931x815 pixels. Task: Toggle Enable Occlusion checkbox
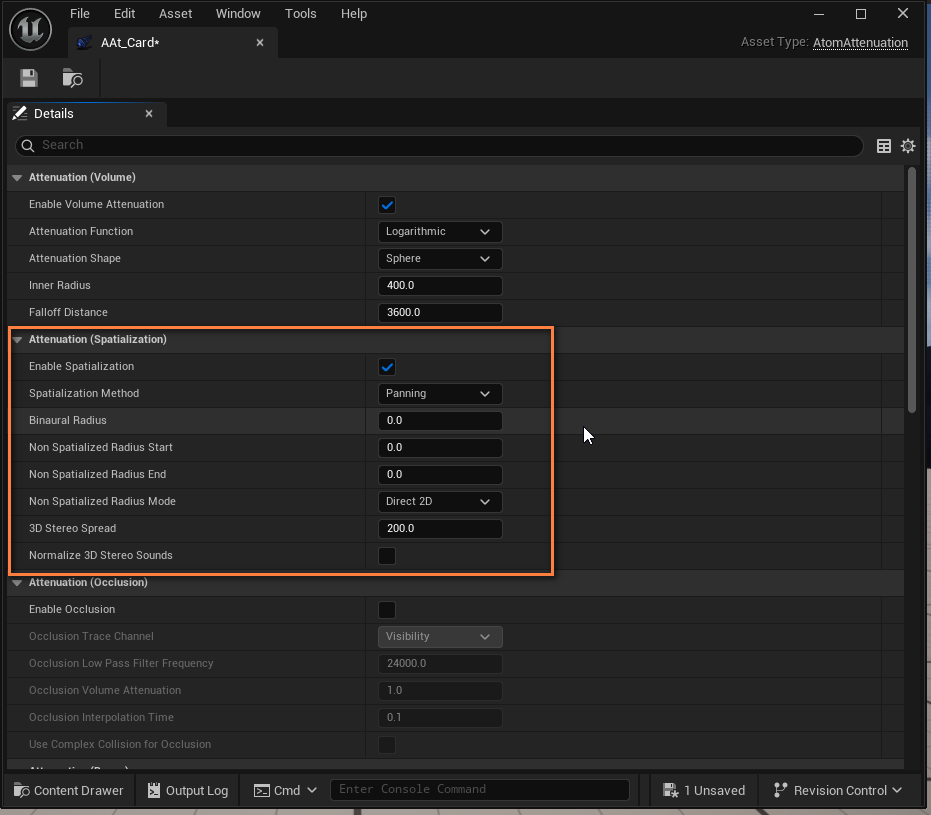click(387, 610)
